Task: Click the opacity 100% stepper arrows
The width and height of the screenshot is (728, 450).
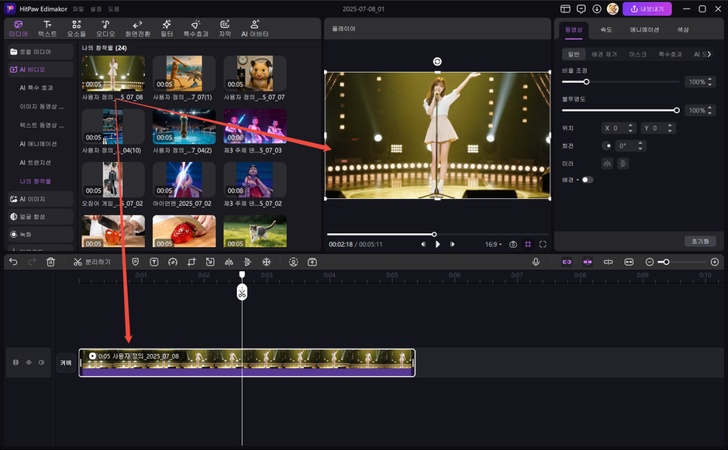Action: (709, 111)
